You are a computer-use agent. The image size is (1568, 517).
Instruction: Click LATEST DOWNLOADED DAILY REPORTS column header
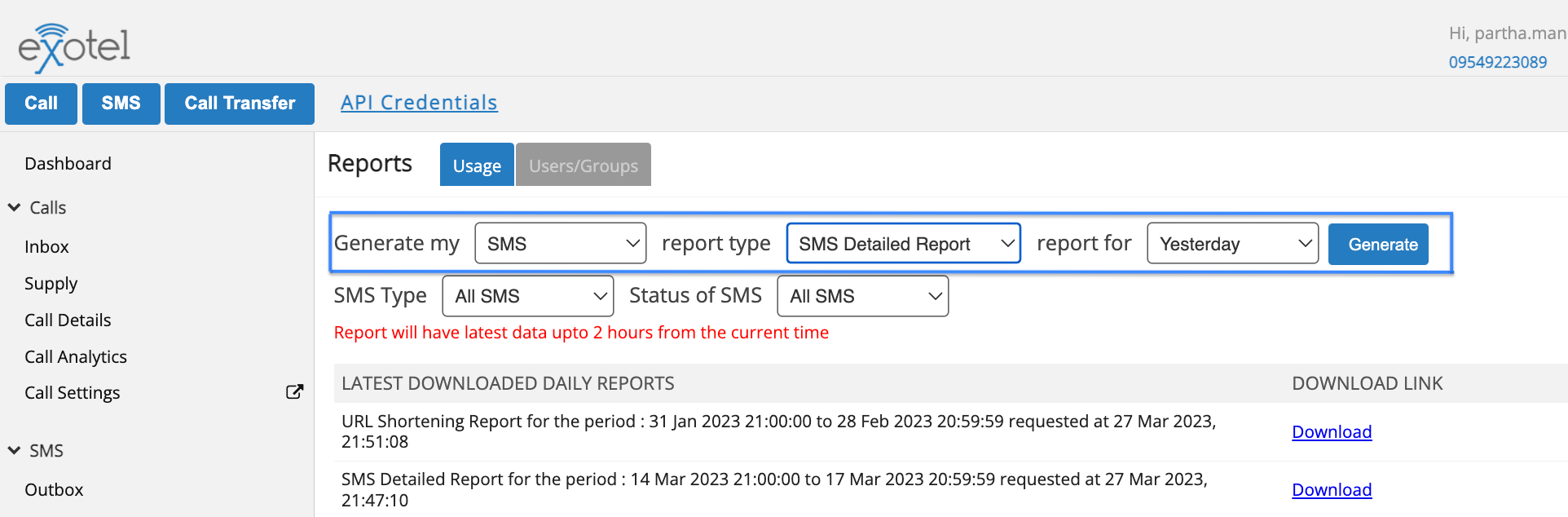tap(508, 383)
